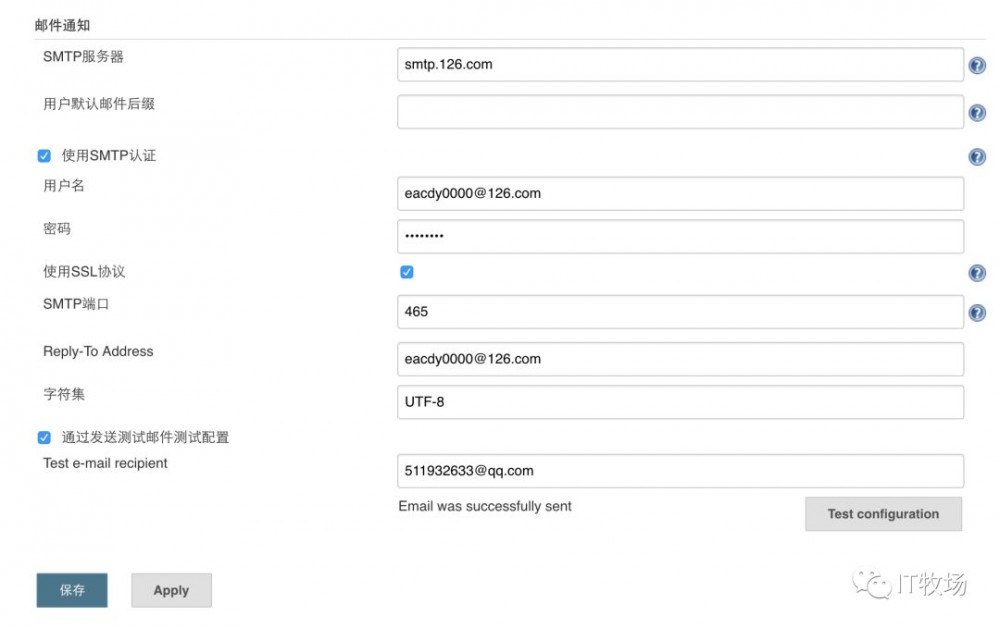Click the SMTP端口 field showing 465

(680, 311)
